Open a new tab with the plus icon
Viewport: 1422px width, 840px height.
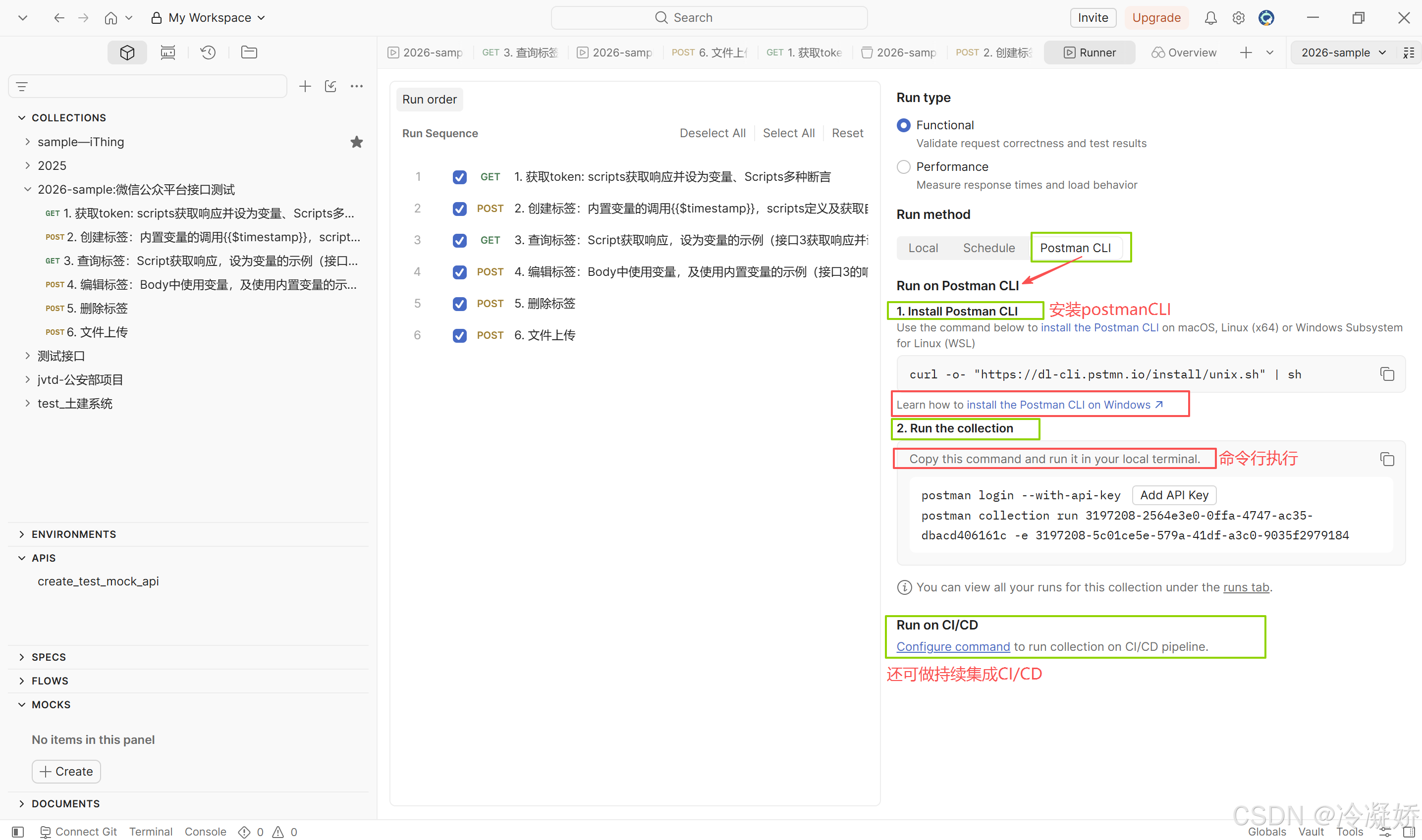tap(1246, 52)
